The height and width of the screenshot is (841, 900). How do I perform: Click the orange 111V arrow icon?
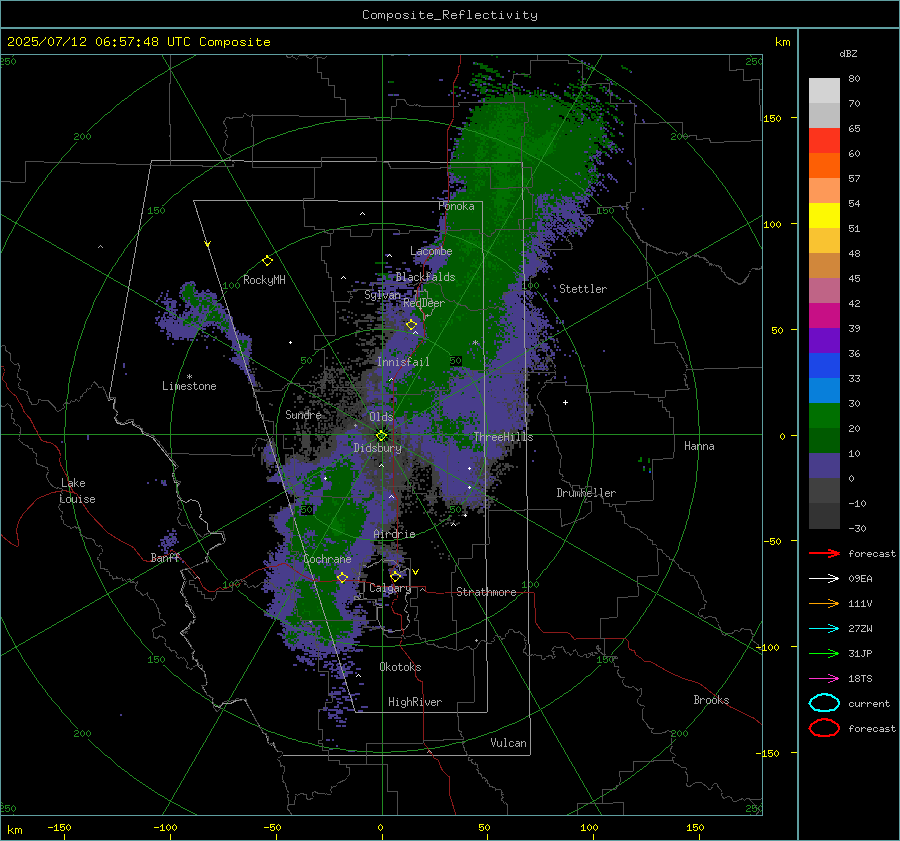(824, 603)
